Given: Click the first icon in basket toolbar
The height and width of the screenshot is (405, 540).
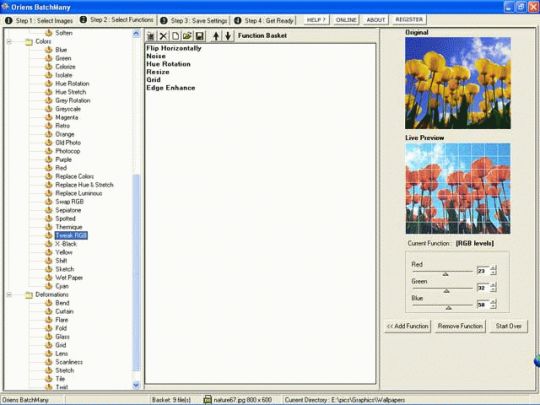Looking at the screenshot, I should pyautogui.click(x=151, y=36).
